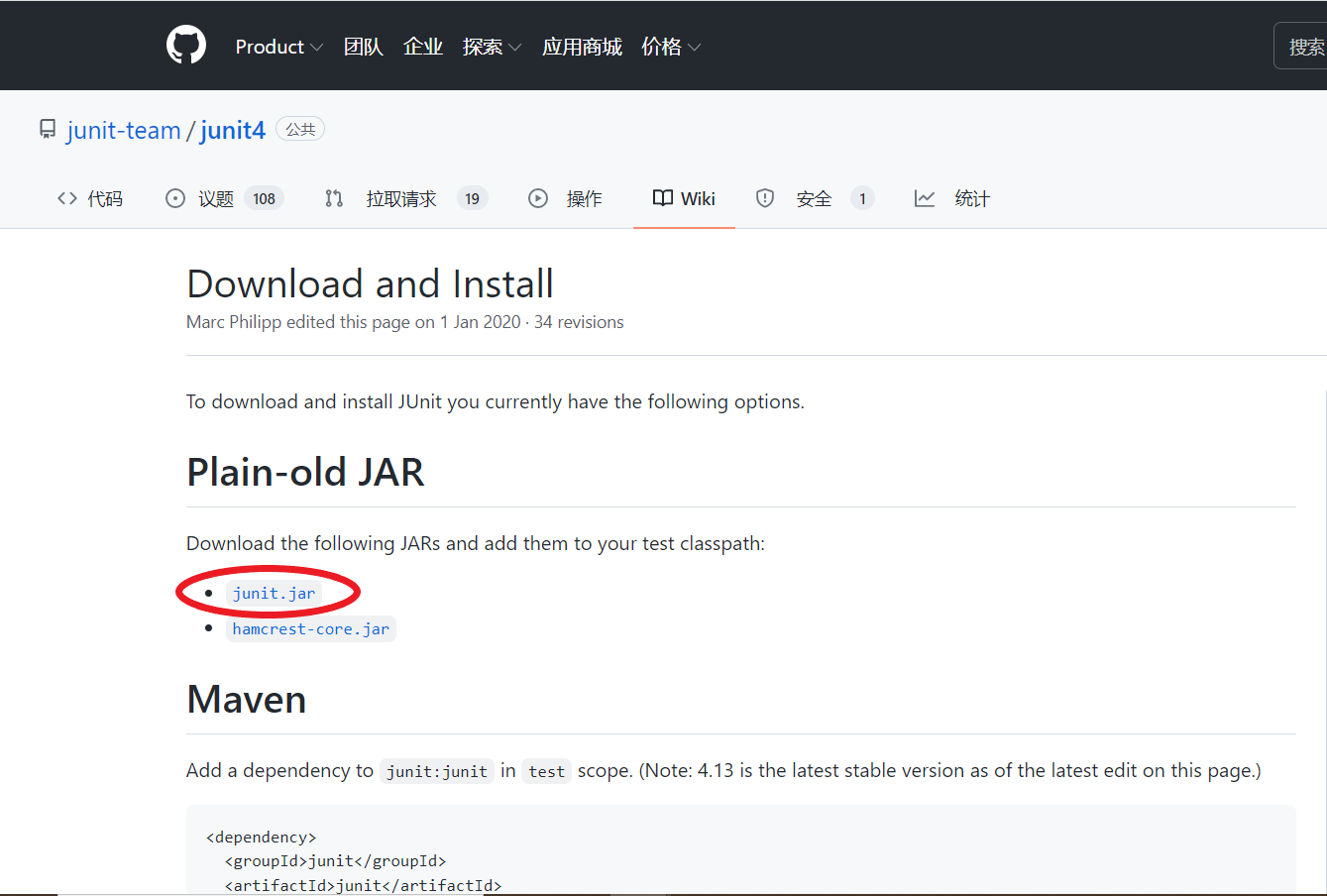Click the junit:junit inline code
Screen dimensions: 1327x896
437,771
